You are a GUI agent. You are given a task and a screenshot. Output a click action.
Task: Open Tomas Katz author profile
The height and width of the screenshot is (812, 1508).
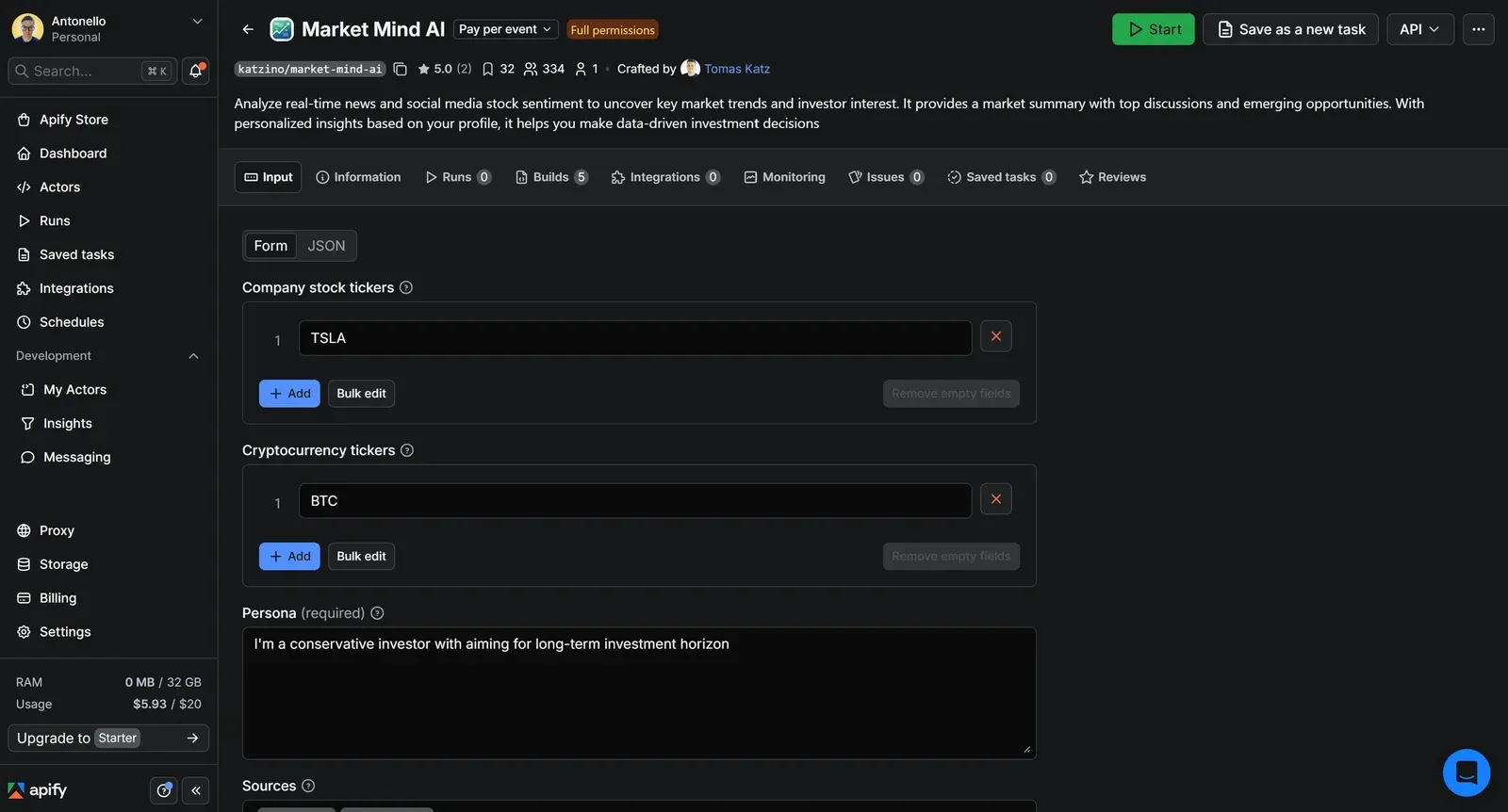point(737,69)
